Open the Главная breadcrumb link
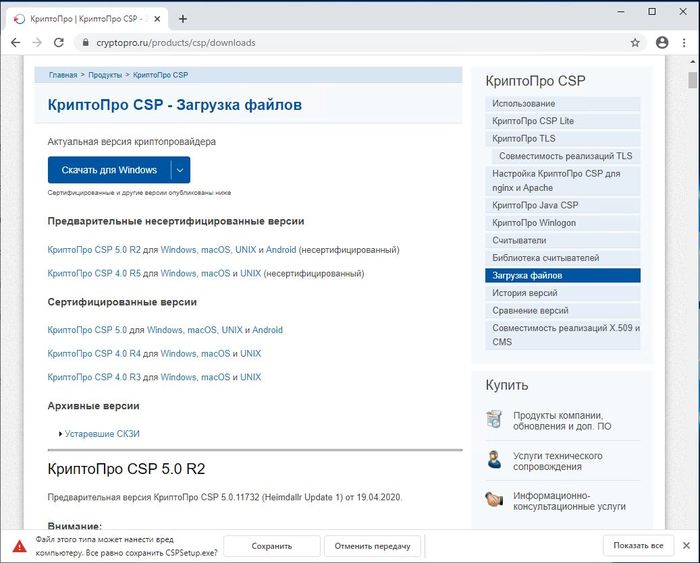 click(x=63, y=75)
